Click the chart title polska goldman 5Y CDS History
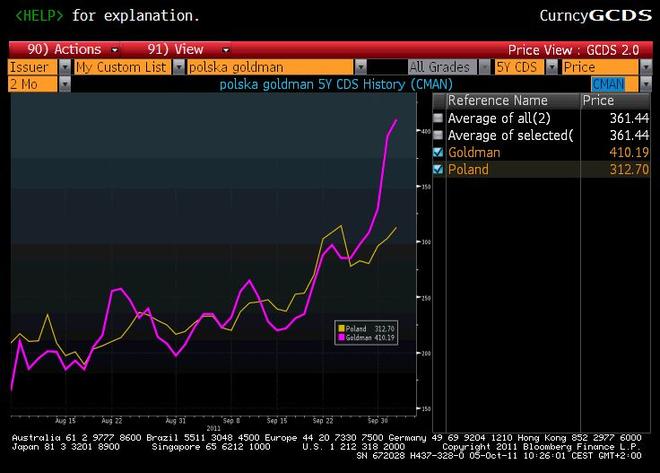This screenshot has height=473, width=660. (336, 84)
